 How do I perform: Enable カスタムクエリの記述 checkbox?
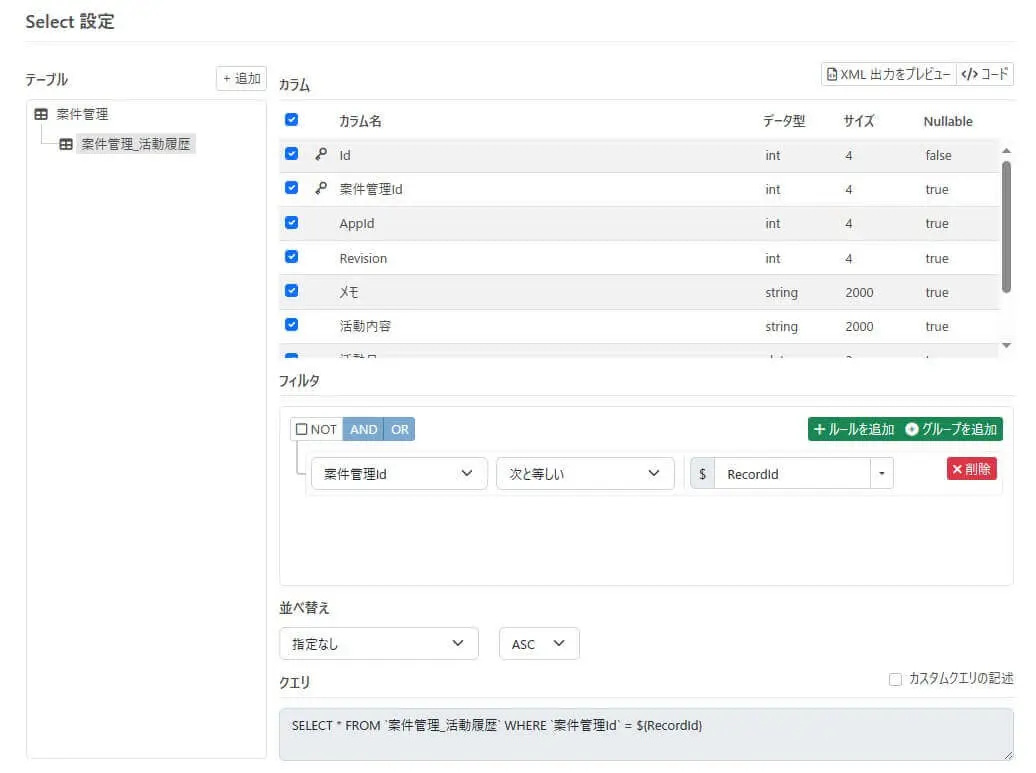pyautogui.click(x=895, y=679)
